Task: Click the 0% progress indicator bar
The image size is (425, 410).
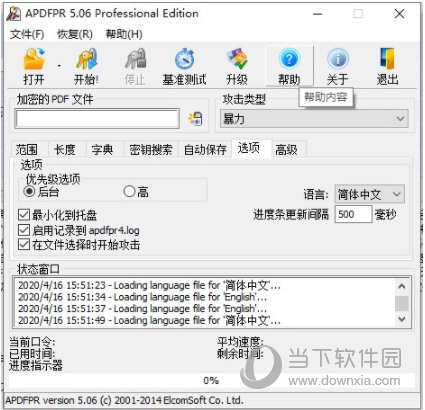Action: pos(212,381)
